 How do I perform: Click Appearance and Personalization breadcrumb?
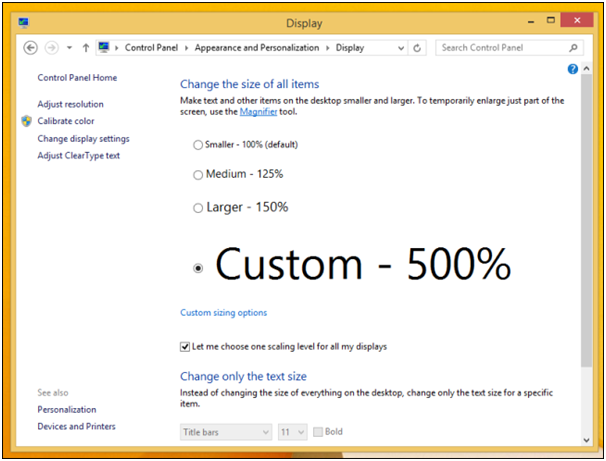[x=257, y=47]
